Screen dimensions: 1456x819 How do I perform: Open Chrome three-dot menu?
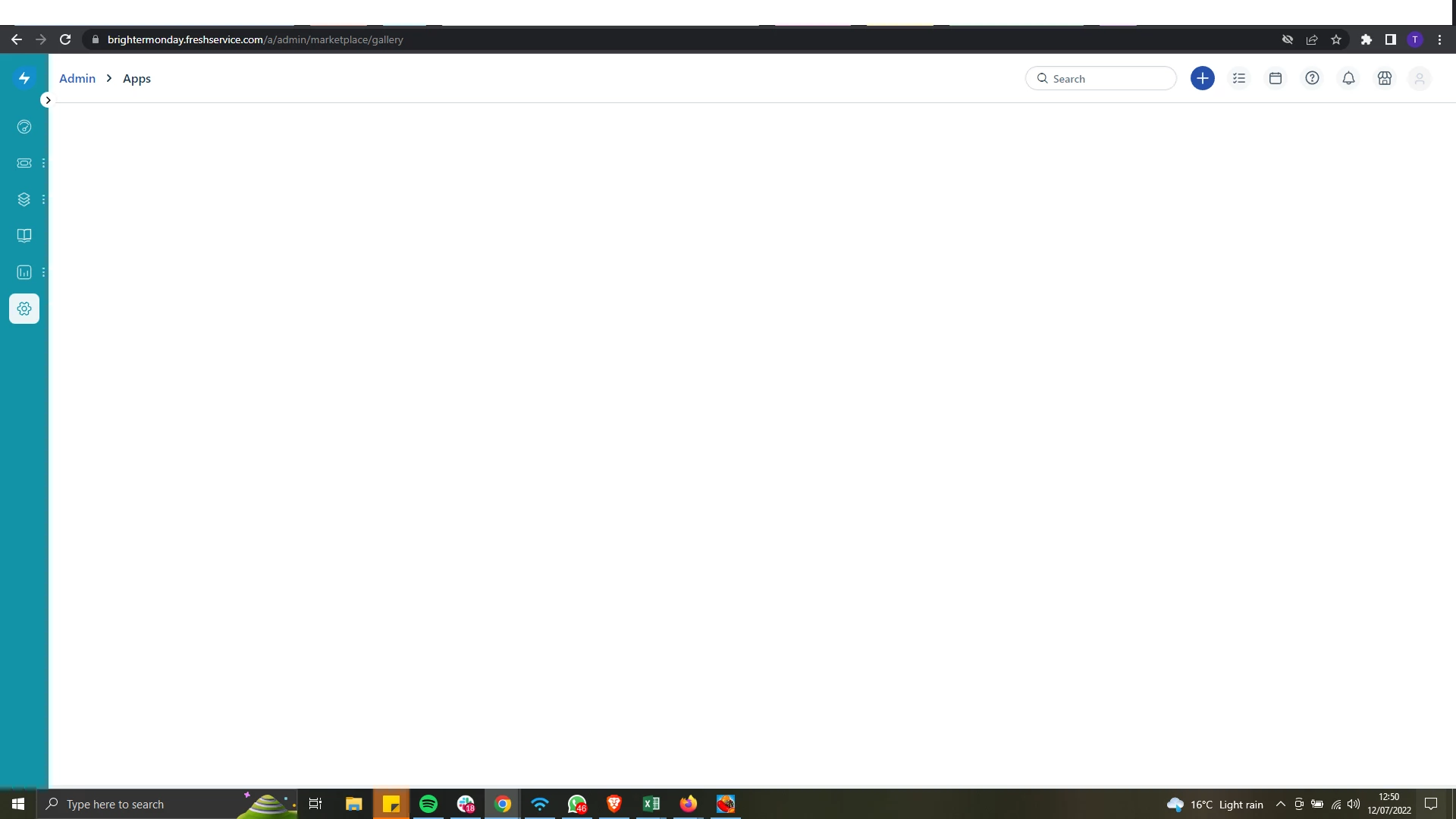point(1439,39)
